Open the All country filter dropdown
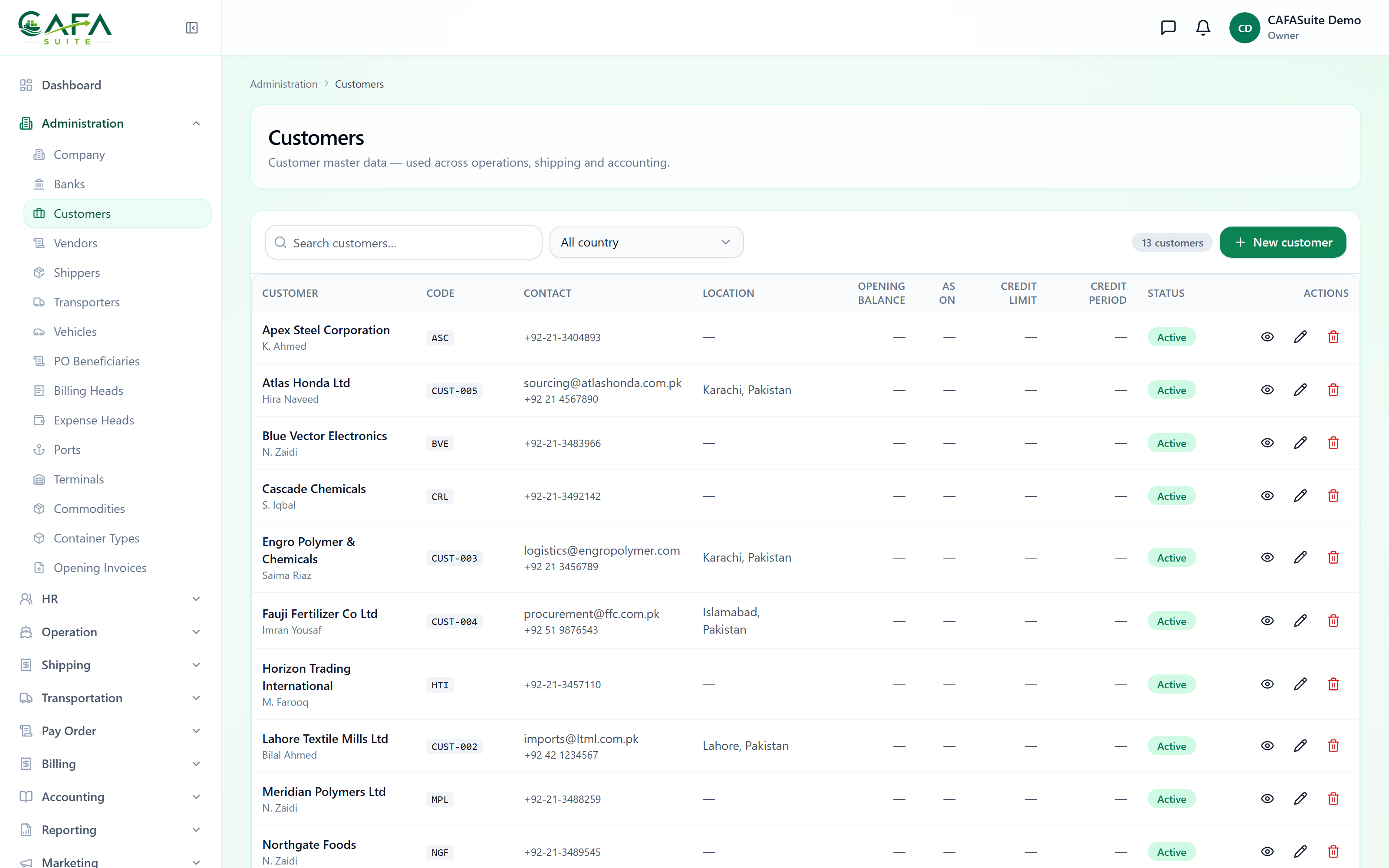This screenshot has width=1389, height=868. [646, 242]
